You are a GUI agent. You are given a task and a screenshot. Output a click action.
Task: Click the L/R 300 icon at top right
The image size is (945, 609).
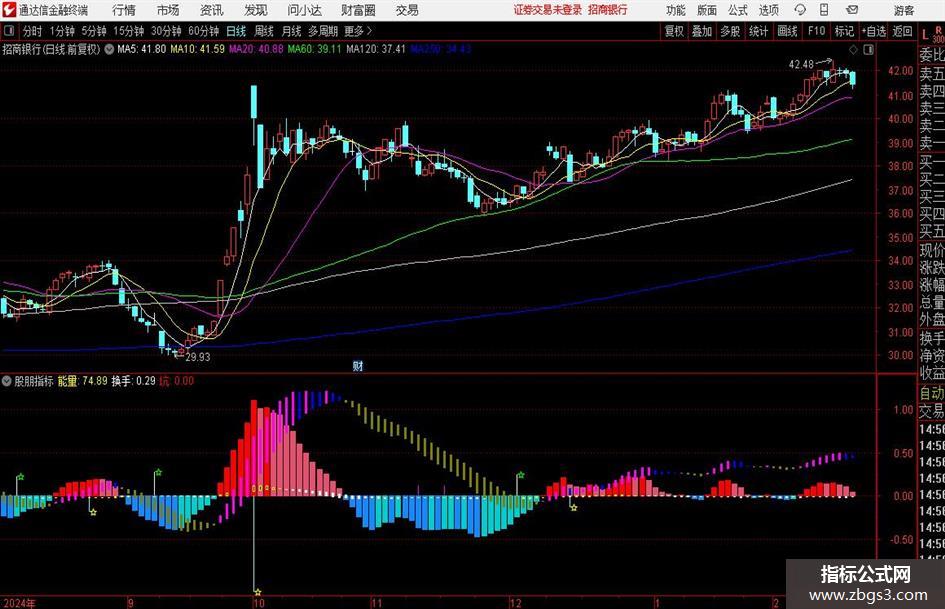point(932,33)
